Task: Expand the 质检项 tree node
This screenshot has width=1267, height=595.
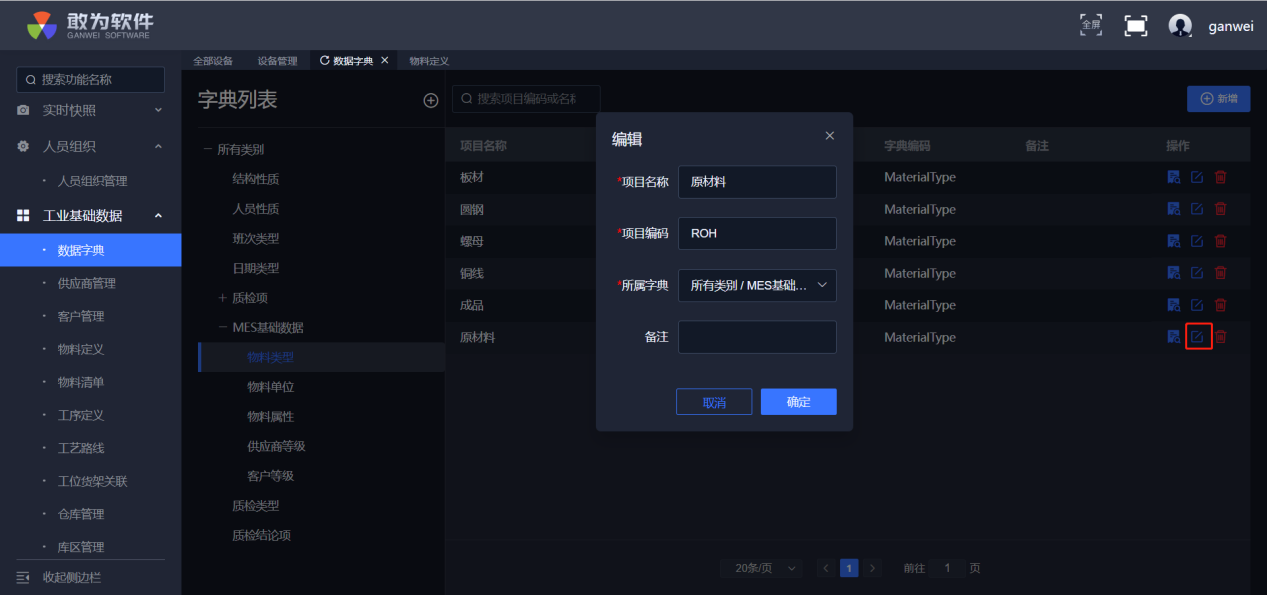Action: (x=223, y=298)
